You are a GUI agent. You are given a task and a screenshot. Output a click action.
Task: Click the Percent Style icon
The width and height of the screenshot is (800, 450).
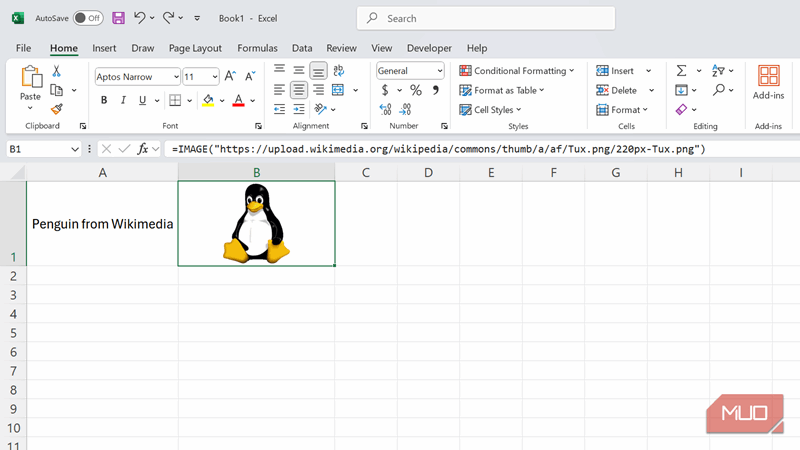(416, 90)
